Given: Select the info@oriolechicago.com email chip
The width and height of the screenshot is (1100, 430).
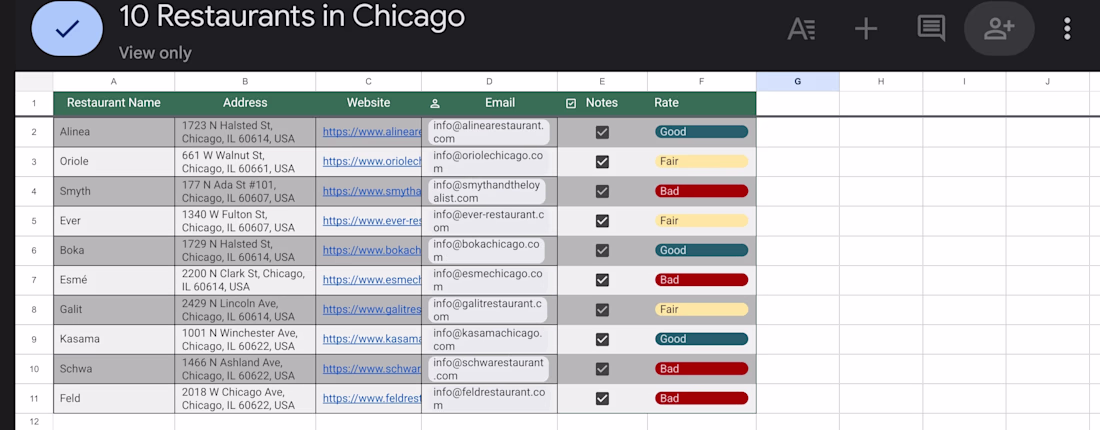Looking at the screenshot, I should pos(489,161).
